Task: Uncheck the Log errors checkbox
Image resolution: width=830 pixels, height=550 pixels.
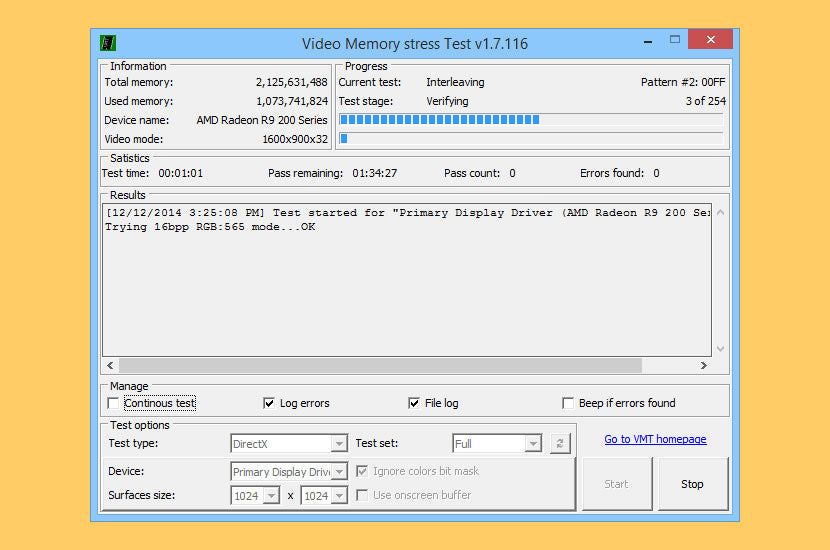Action: tap(269, 403)
